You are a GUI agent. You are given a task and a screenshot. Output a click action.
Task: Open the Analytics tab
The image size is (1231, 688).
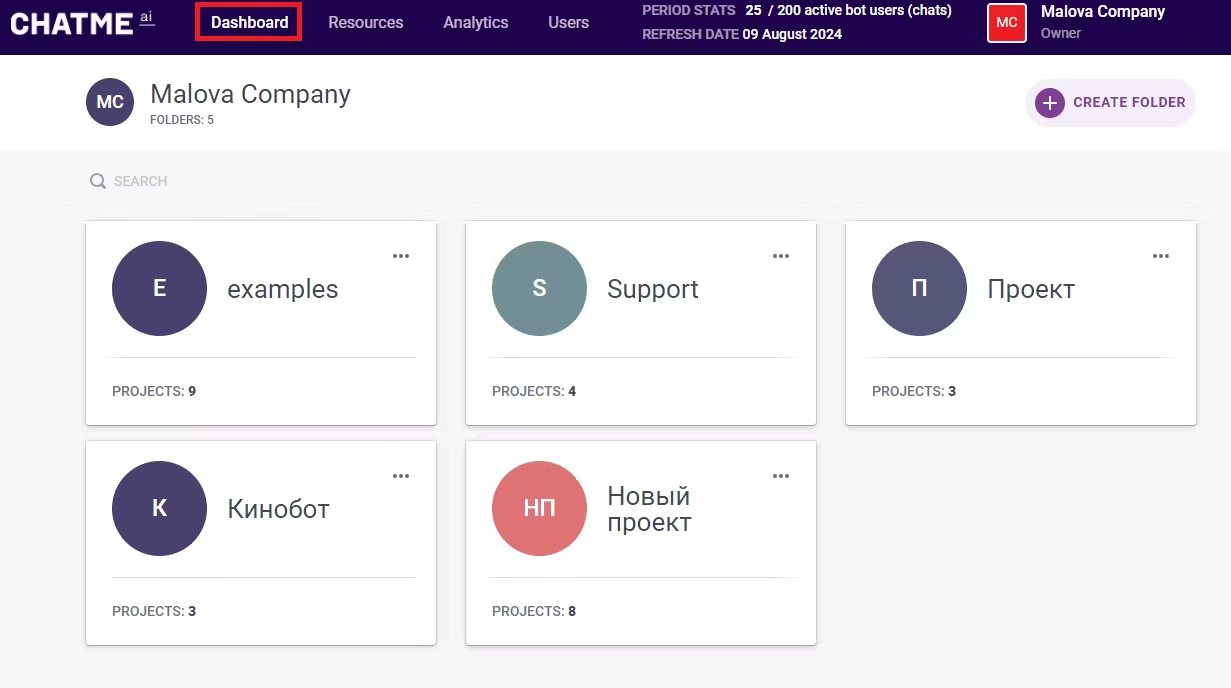475,22
